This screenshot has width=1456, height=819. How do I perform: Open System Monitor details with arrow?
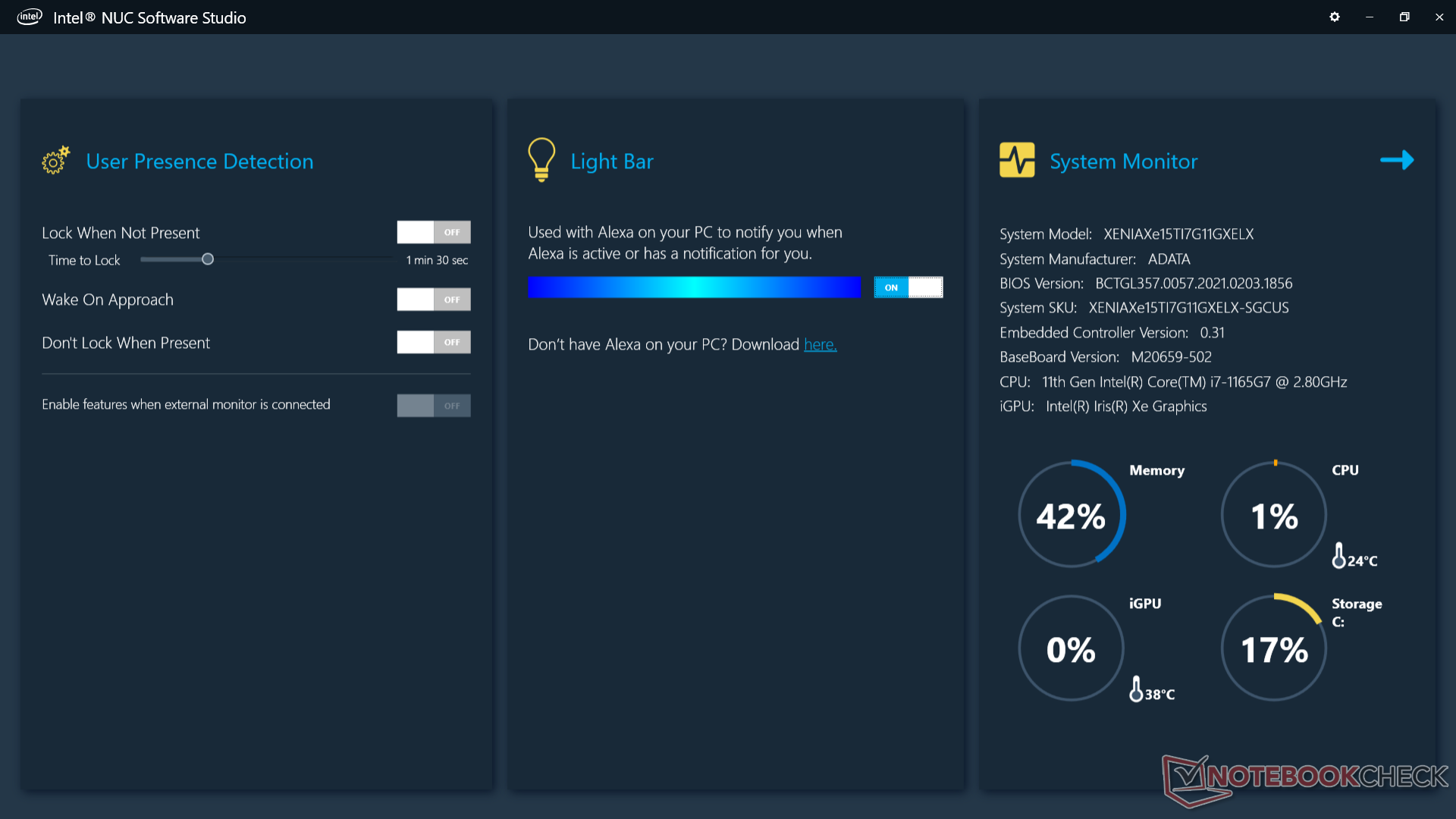click(x=1397, y=160)
